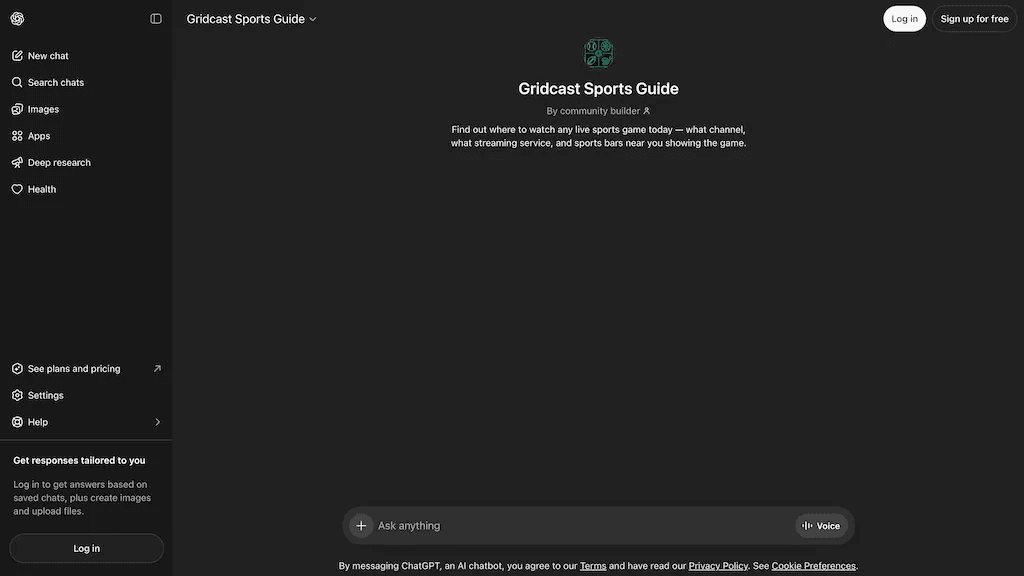The width and height of the screenshot is (1024, 576).
Task: Click 'Get responses tailored to you' text
Action: [x=79, y=460]
